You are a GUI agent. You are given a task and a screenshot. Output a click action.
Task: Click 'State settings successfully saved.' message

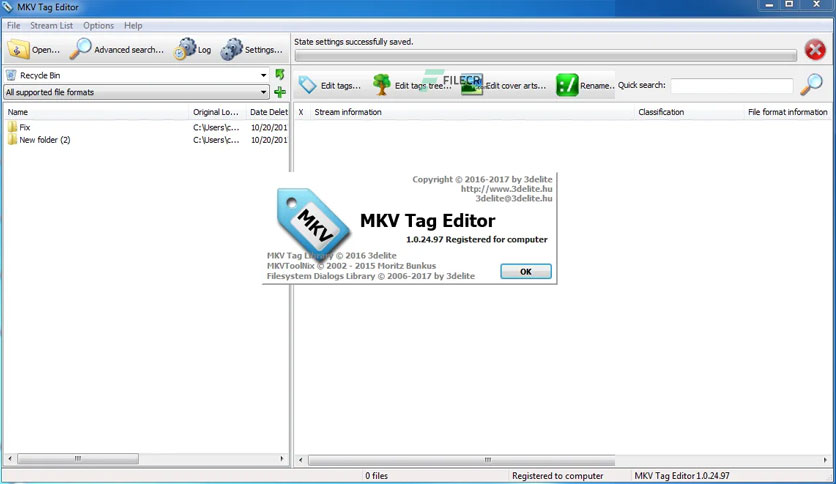[353, 42]
